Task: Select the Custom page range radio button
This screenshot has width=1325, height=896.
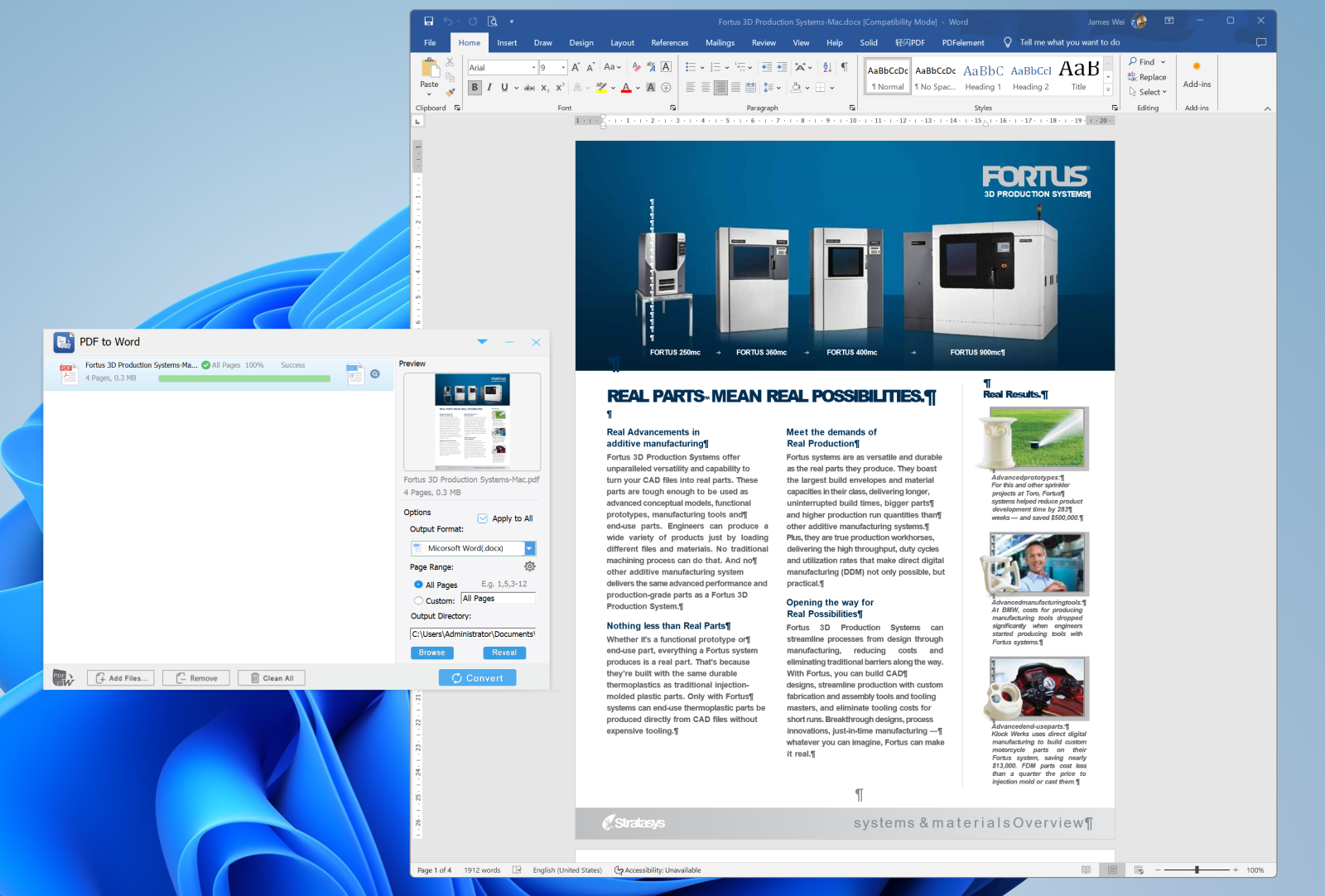Action: coord(418,601)
